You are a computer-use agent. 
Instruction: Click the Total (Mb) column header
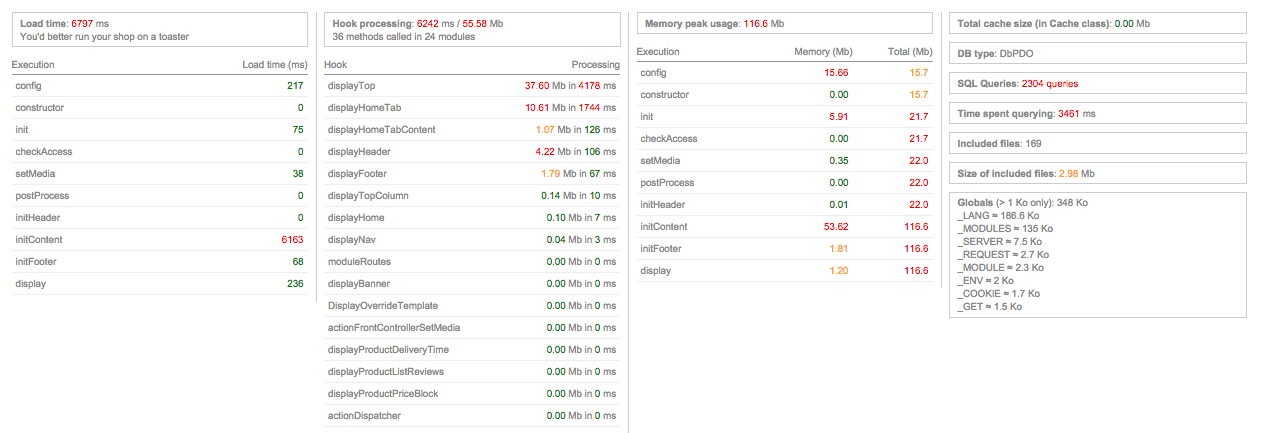tap(907, 52)
